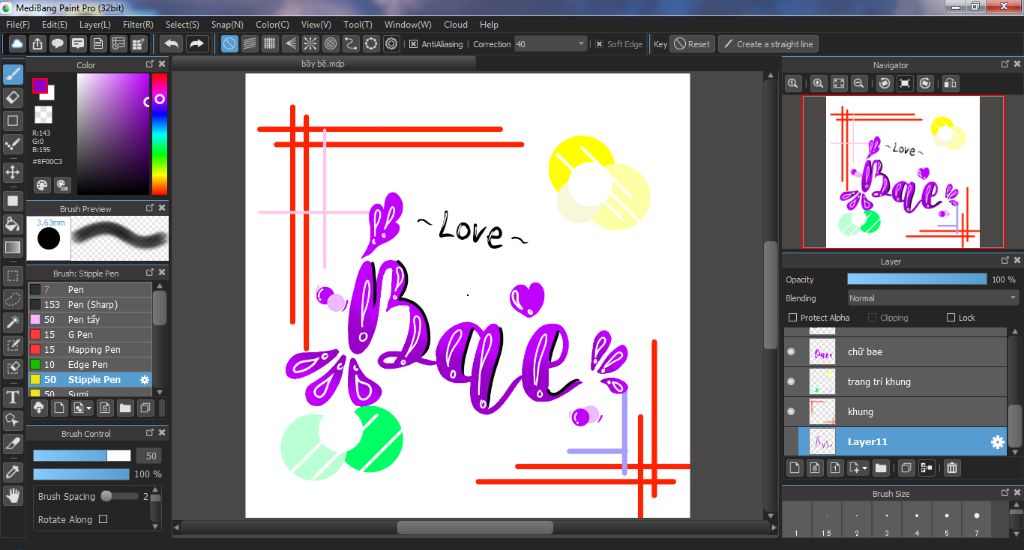
Task: Hide the chữ bae layer
Action: pos(791,351)
